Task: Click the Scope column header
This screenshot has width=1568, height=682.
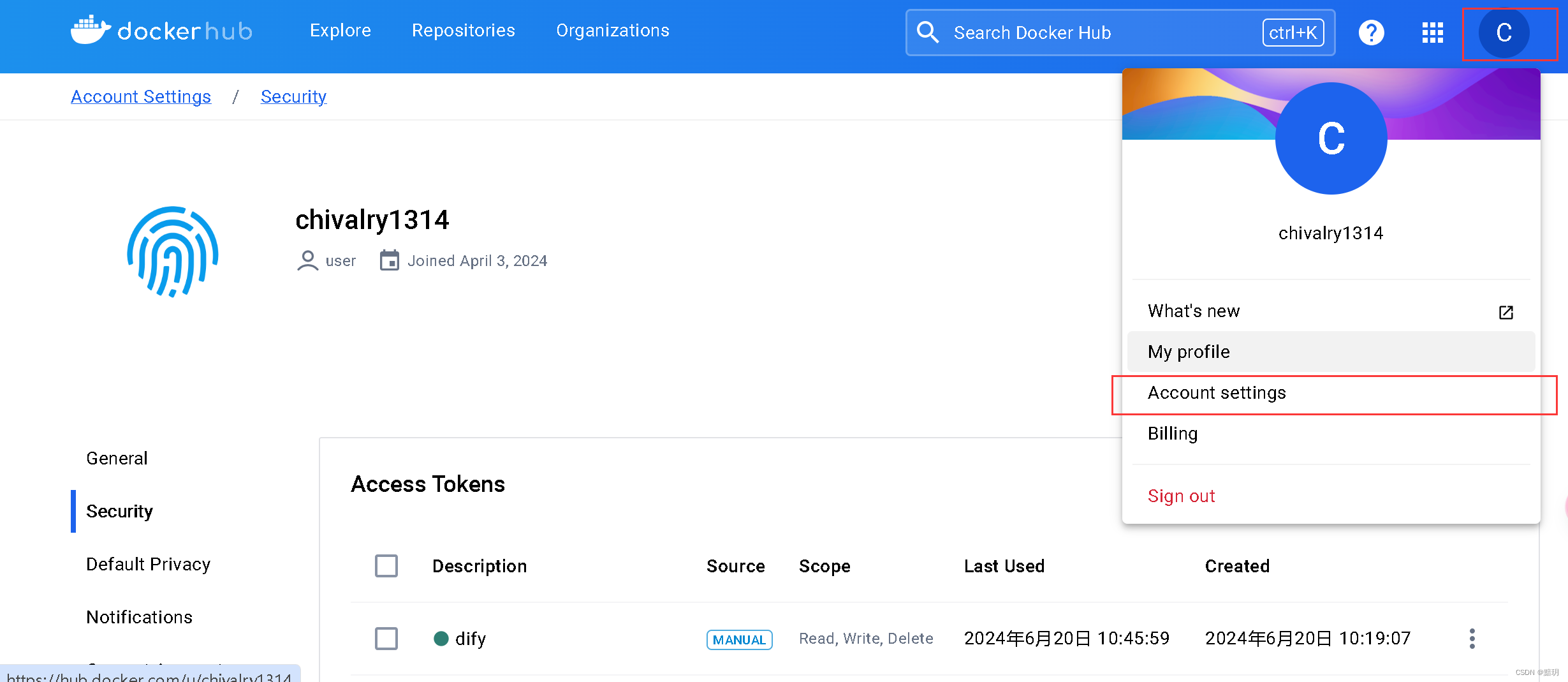Action: pos(824,566)
